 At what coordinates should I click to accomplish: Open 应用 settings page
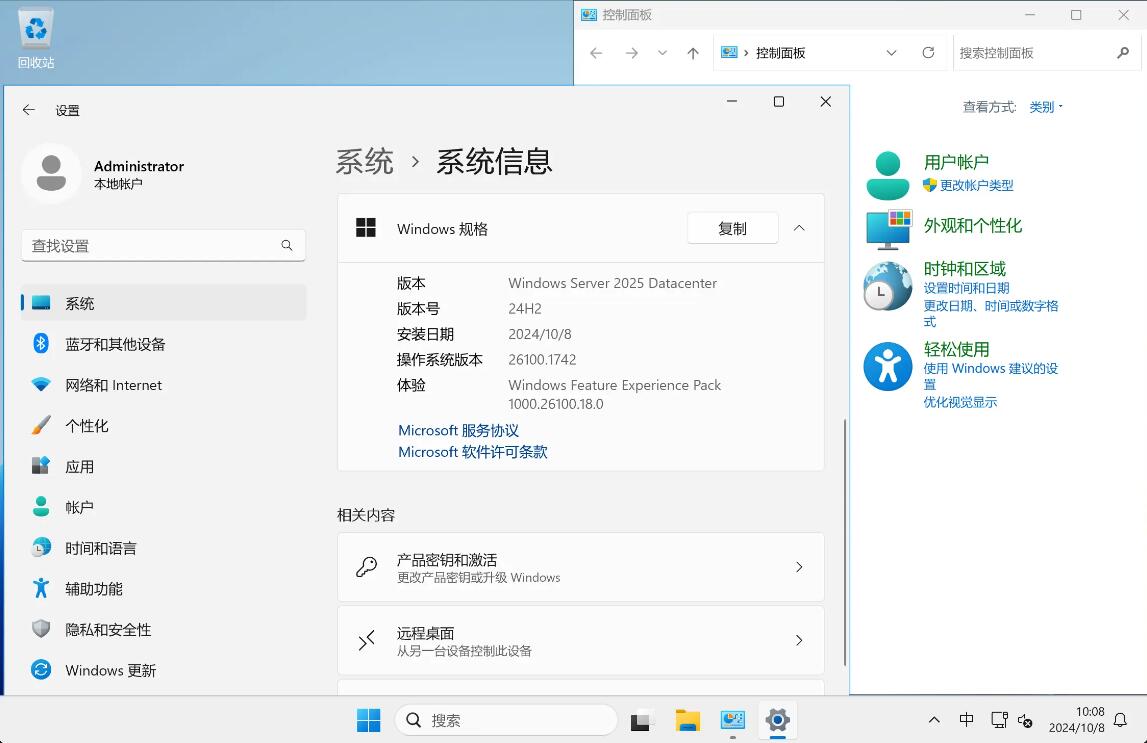coord(163,466)
